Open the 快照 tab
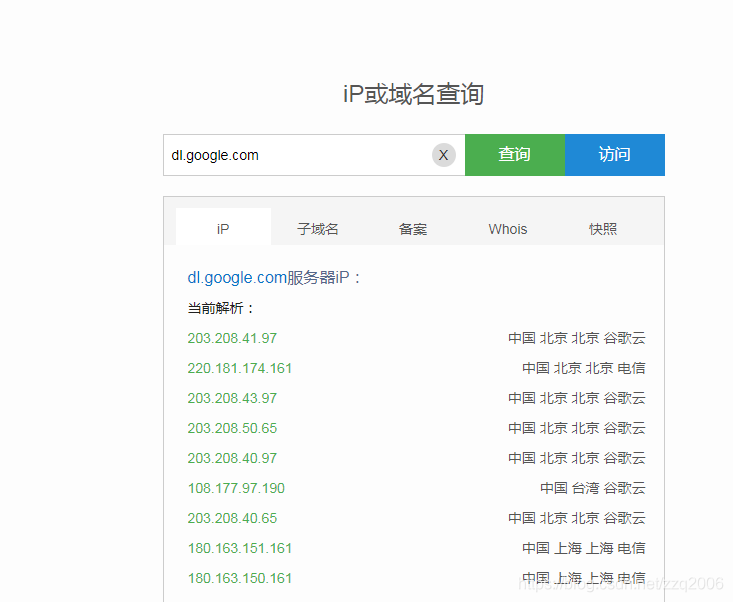 [603, 229]
